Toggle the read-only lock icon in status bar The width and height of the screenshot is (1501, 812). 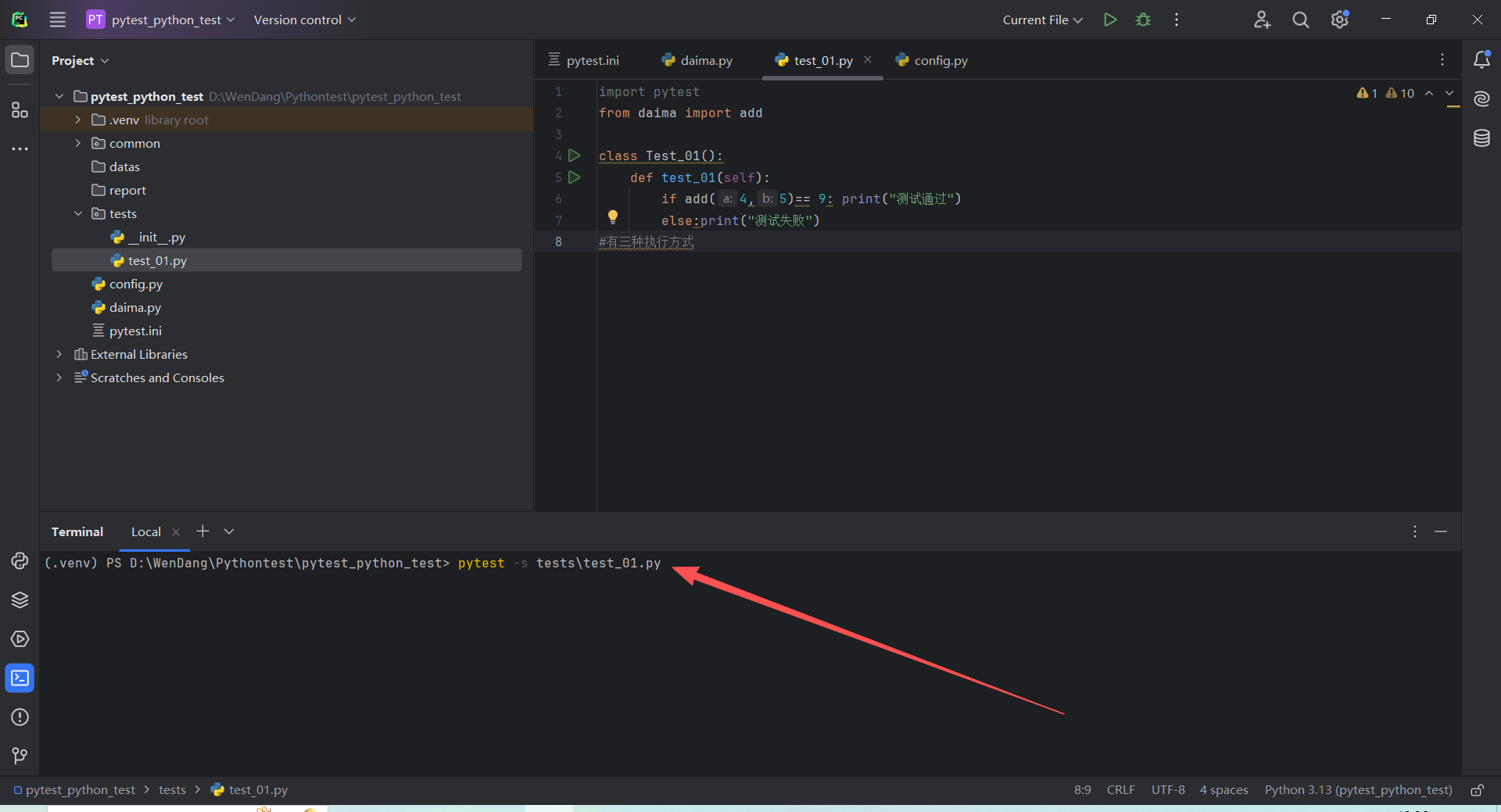(x=1477, y=790)
